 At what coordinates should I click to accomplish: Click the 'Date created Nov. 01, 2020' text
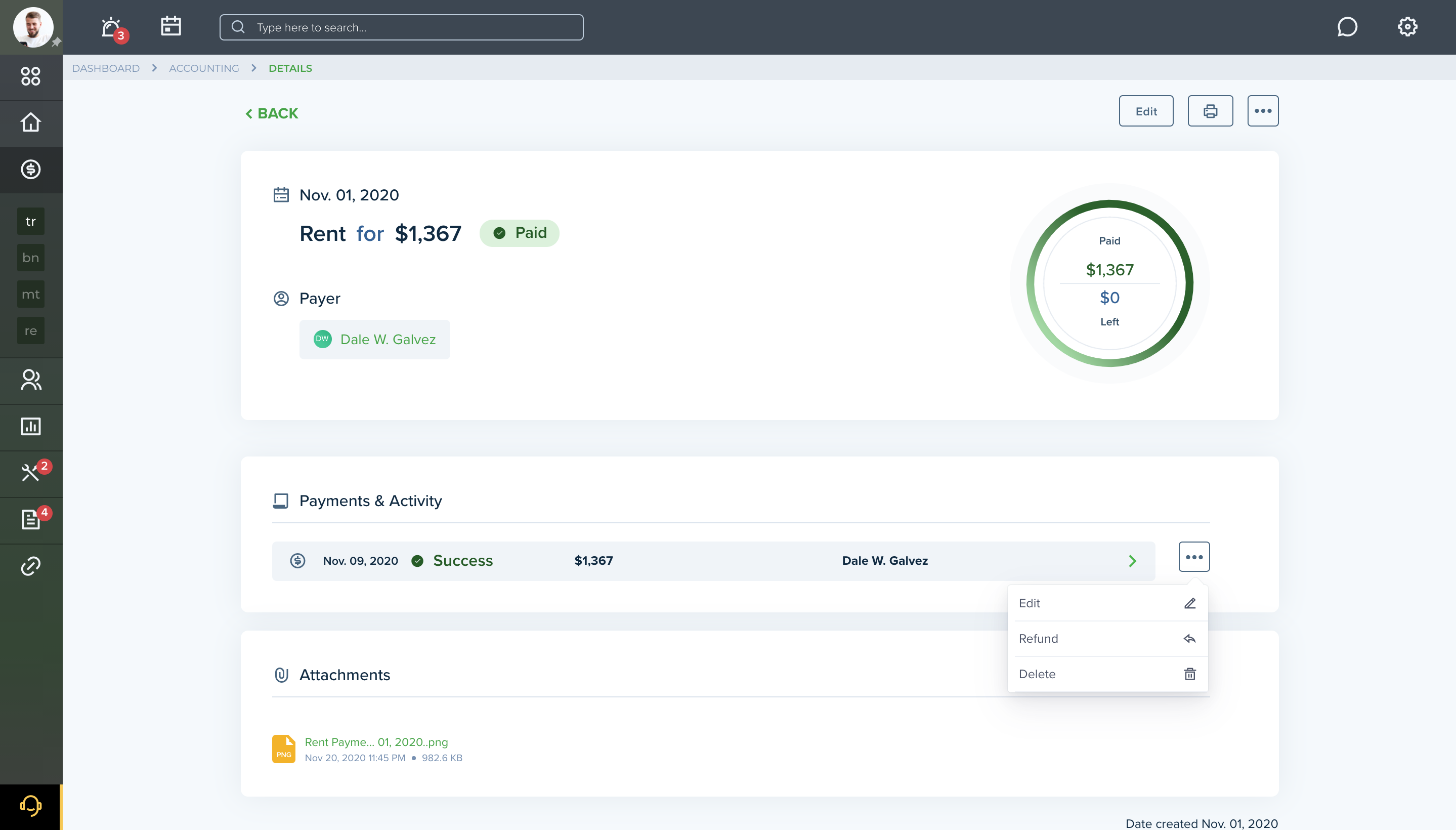pos(1202,823)
